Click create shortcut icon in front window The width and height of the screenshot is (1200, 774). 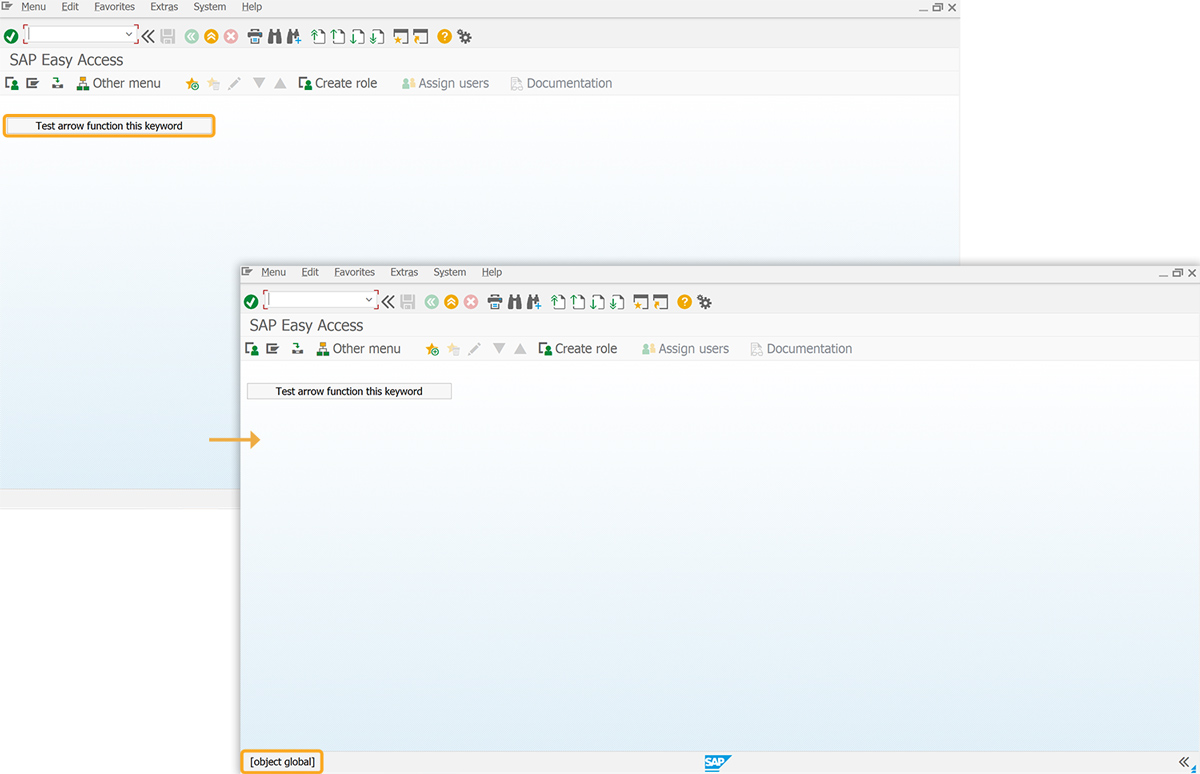[x=660, y=301]
